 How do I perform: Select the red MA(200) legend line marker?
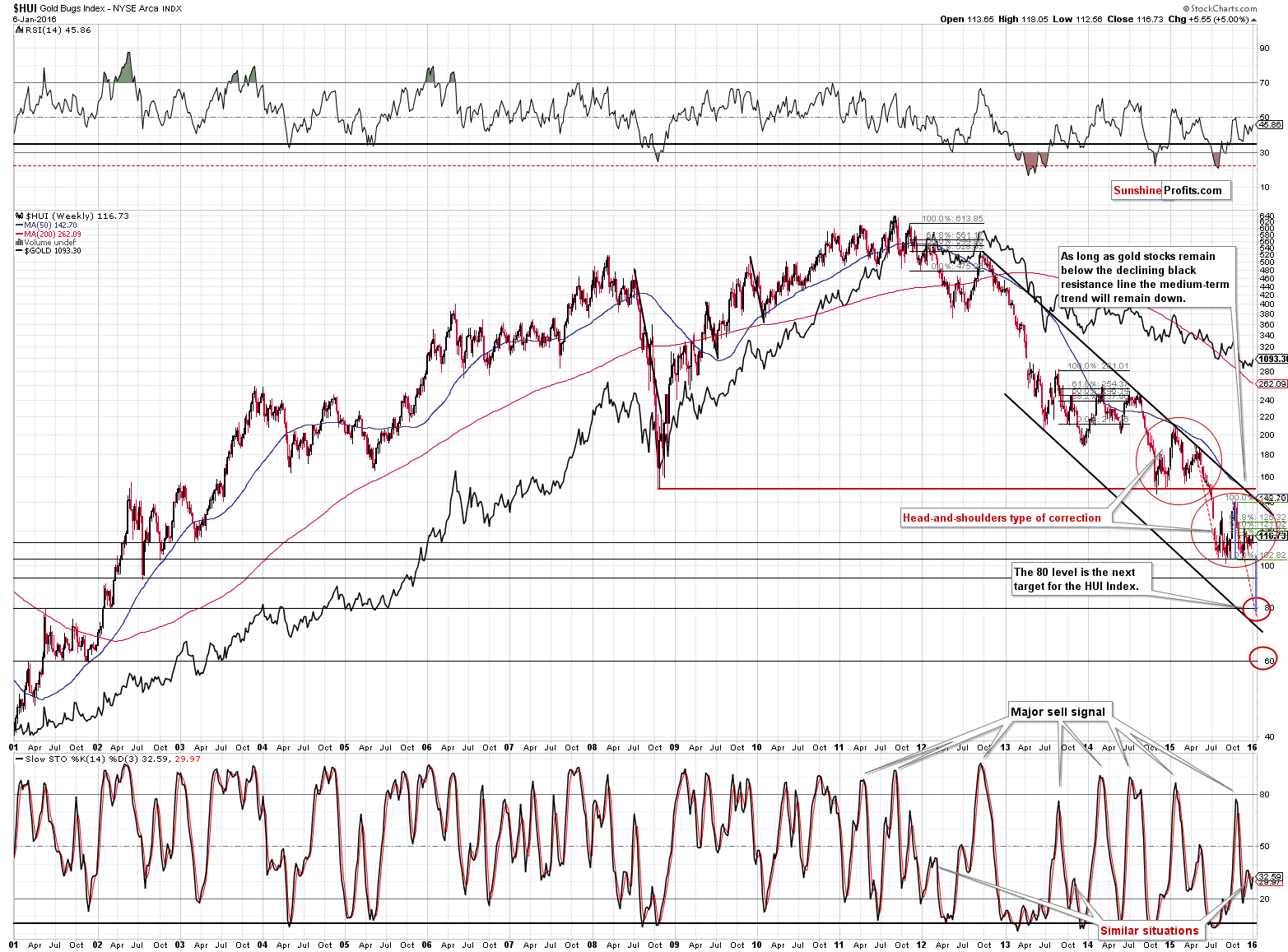19,234
